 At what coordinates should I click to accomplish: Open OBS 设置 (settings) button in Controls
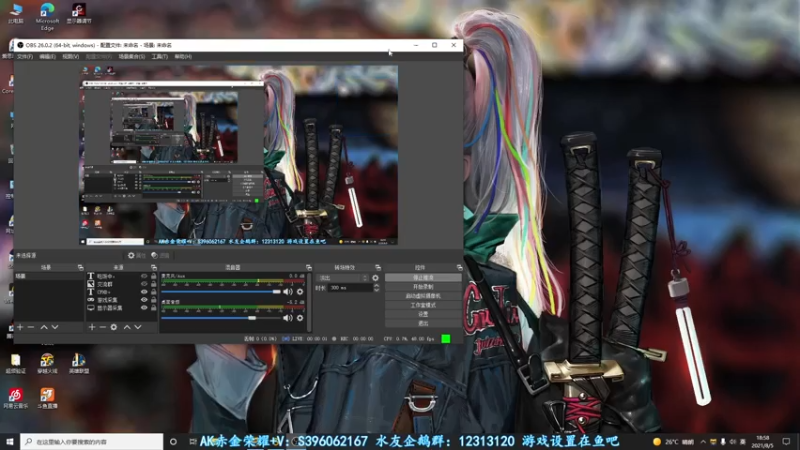[x=423, y=314]
